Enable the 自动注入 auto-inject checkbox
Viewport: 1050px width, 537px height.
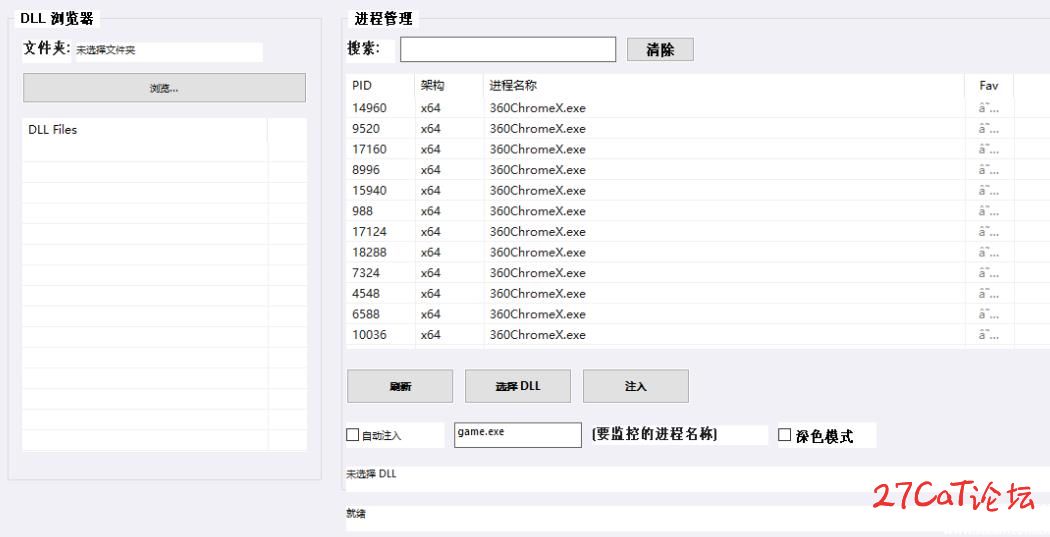[352, 435]
